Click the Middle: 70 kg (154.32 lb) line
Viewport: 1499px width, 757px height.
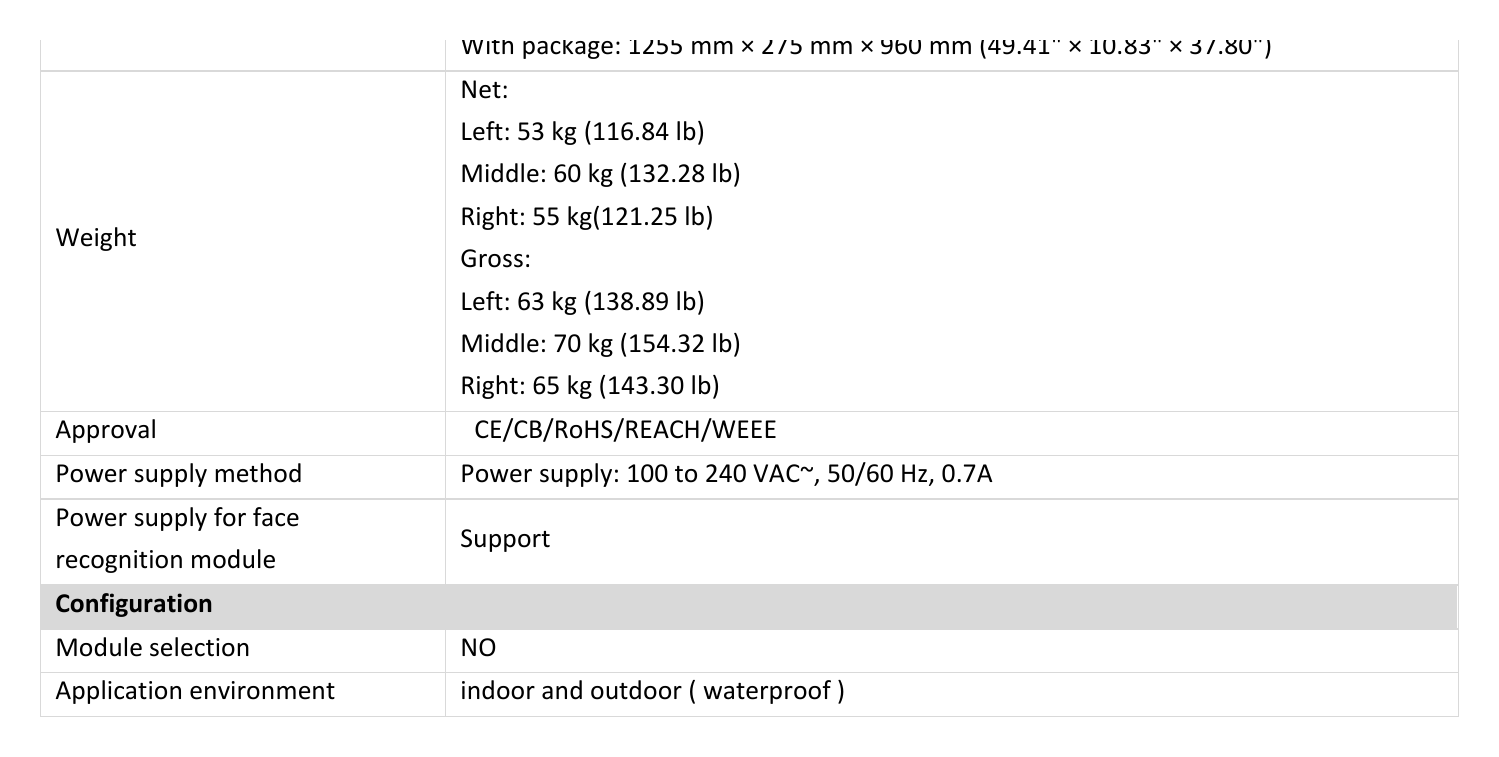click(x=600, y=344)
